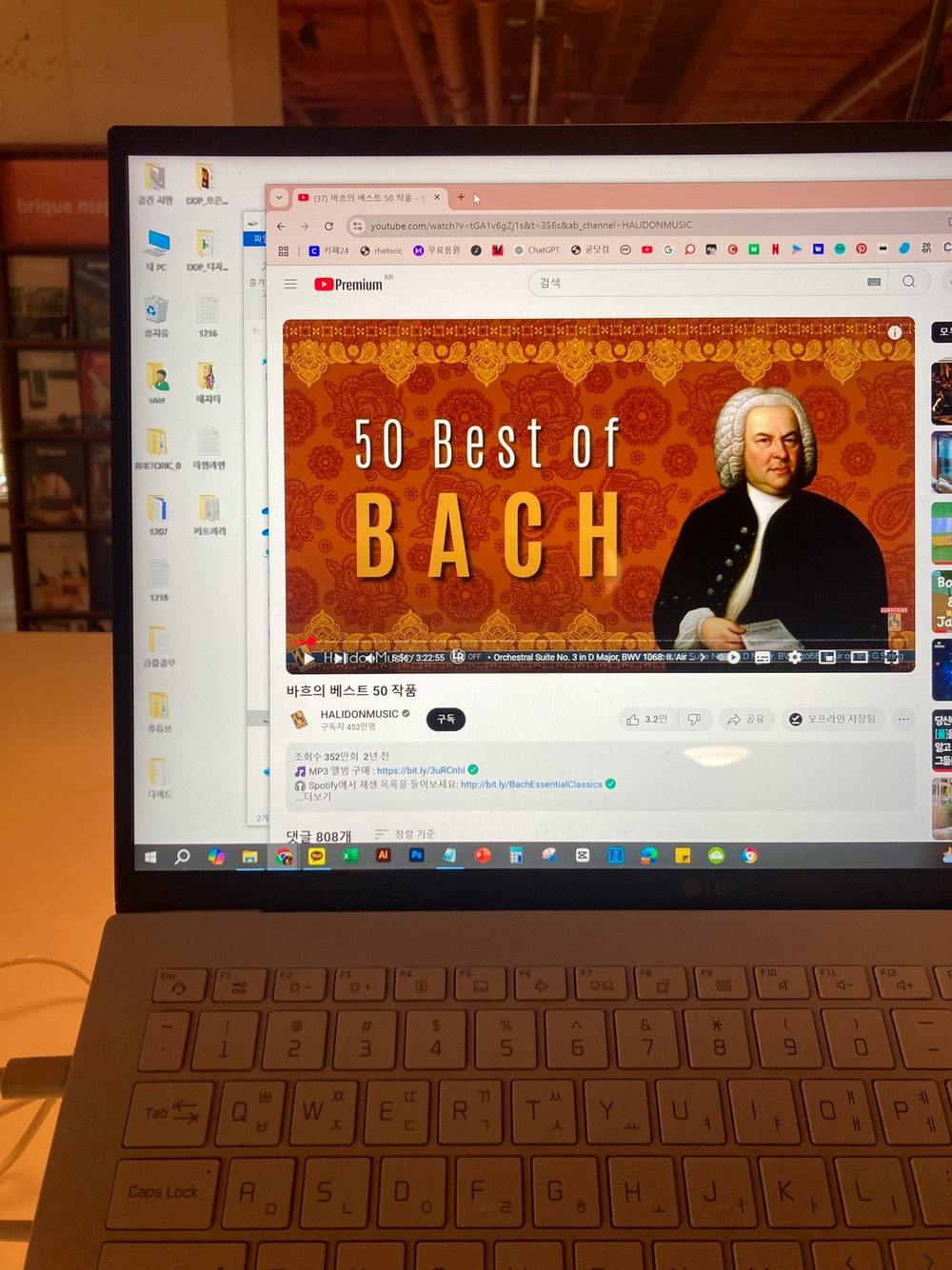952x1270 pixels.
Task: Open the 무료음원 bookmark
Action: click(x=437, y=250)
